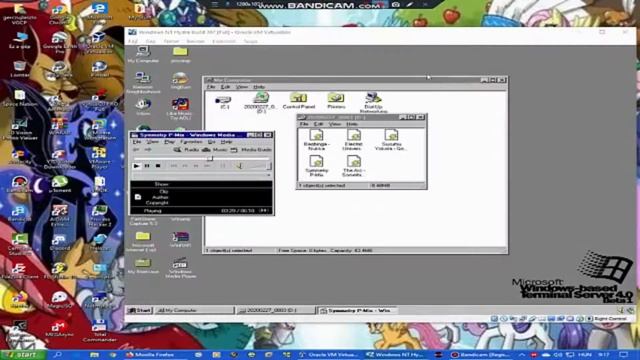Click the host Windows start button
The width and height of the screenshot is (640, 360).
(x=22, y=355)
